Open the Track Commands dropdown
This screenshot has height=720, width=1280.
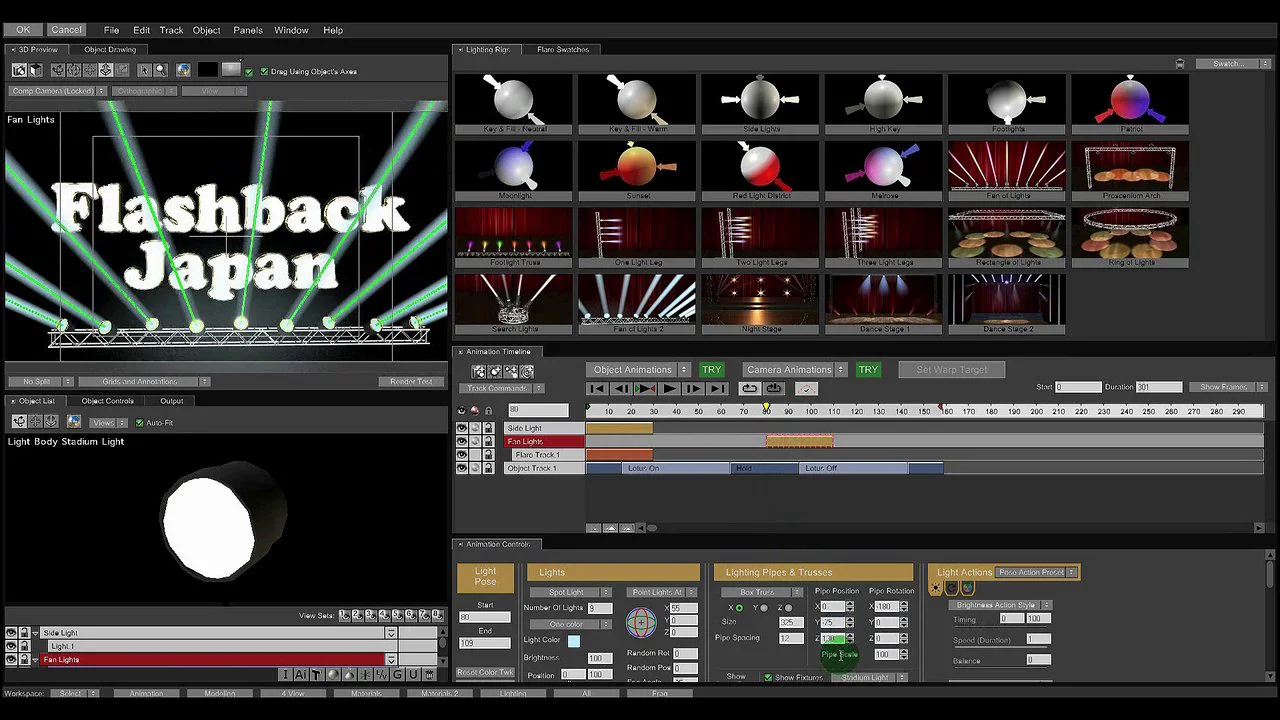click(x=501, y=388)
